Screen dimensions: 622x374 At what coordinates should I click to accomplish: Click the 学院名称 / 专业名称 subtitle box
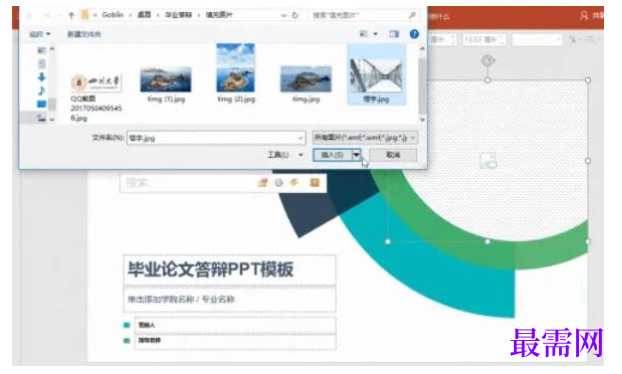click(x=229, y=299)
